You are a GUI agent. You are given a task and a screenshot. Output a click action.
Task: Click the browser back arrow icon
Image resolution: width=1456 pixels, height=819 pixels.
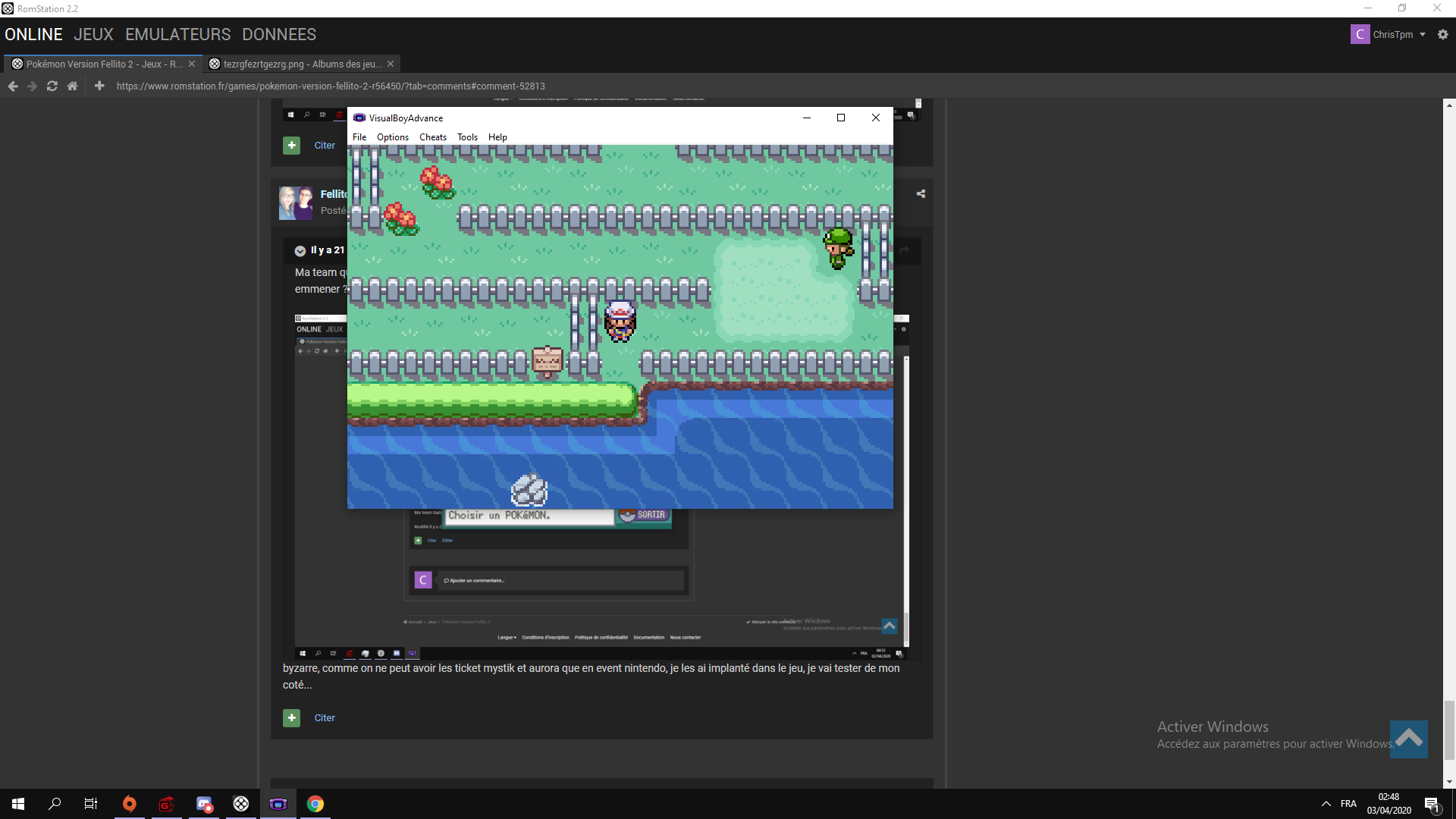[13, 86]
